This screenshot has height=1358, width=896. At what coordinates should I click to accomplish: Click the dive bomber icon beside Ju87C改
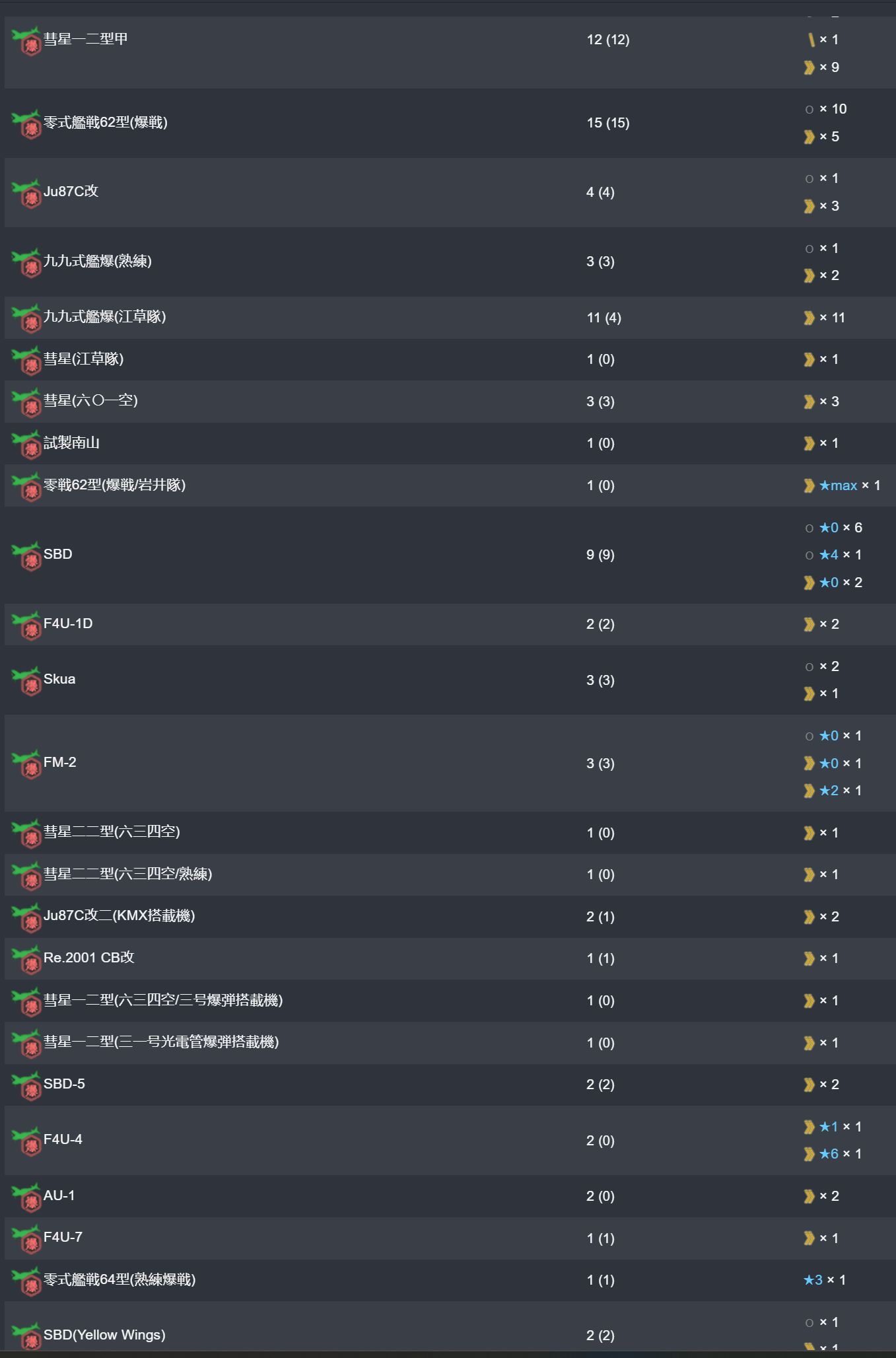(26, 193)
